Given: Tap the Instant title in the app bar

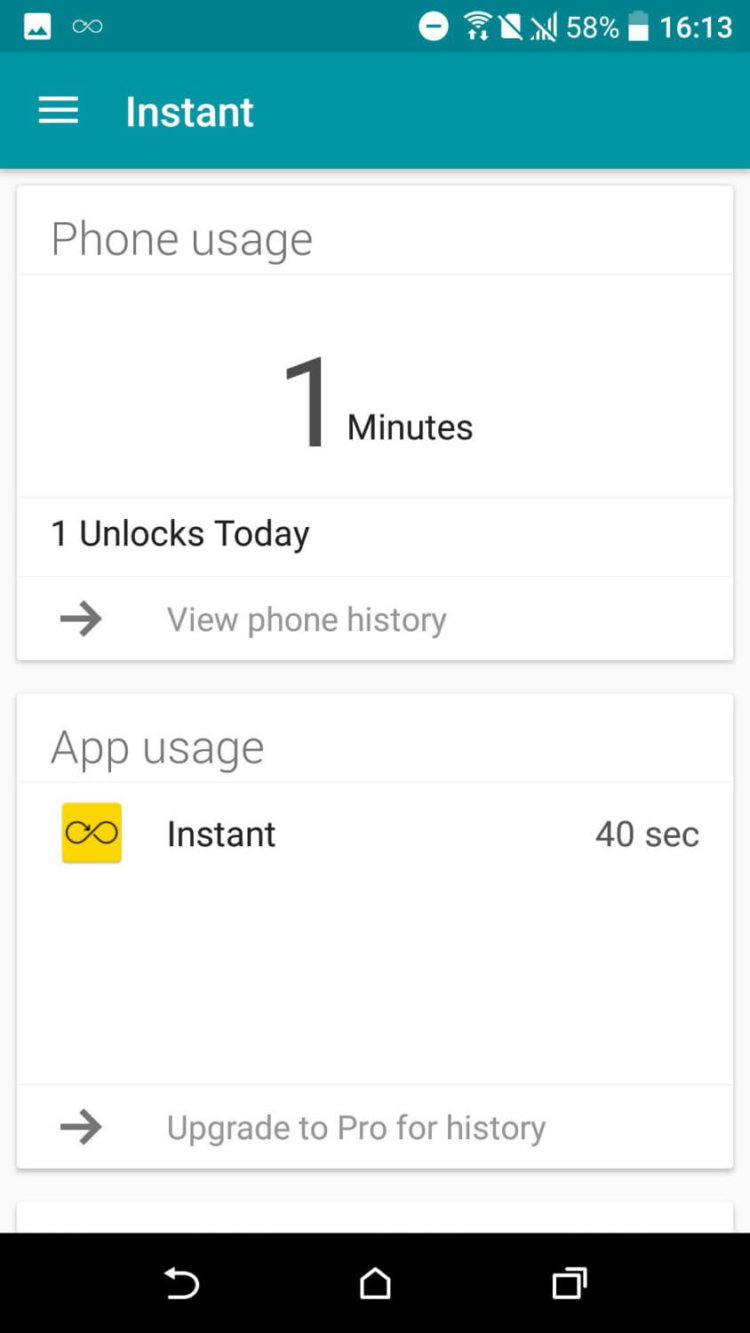Looking at the screenshot, I should [x=190, y=111].
